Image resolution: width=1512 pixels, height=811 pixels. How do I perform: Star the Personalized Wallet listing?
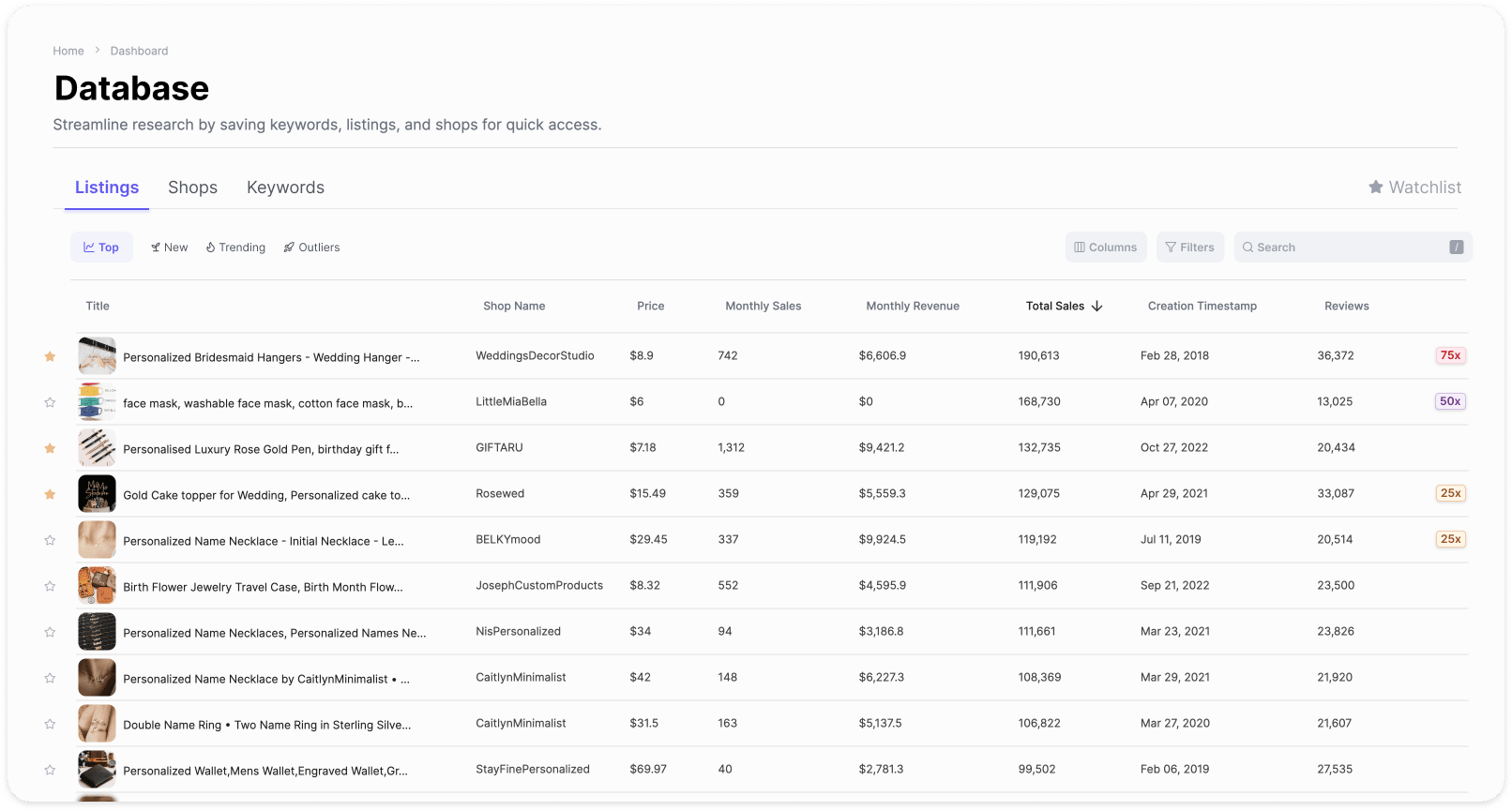coord(50,770)
